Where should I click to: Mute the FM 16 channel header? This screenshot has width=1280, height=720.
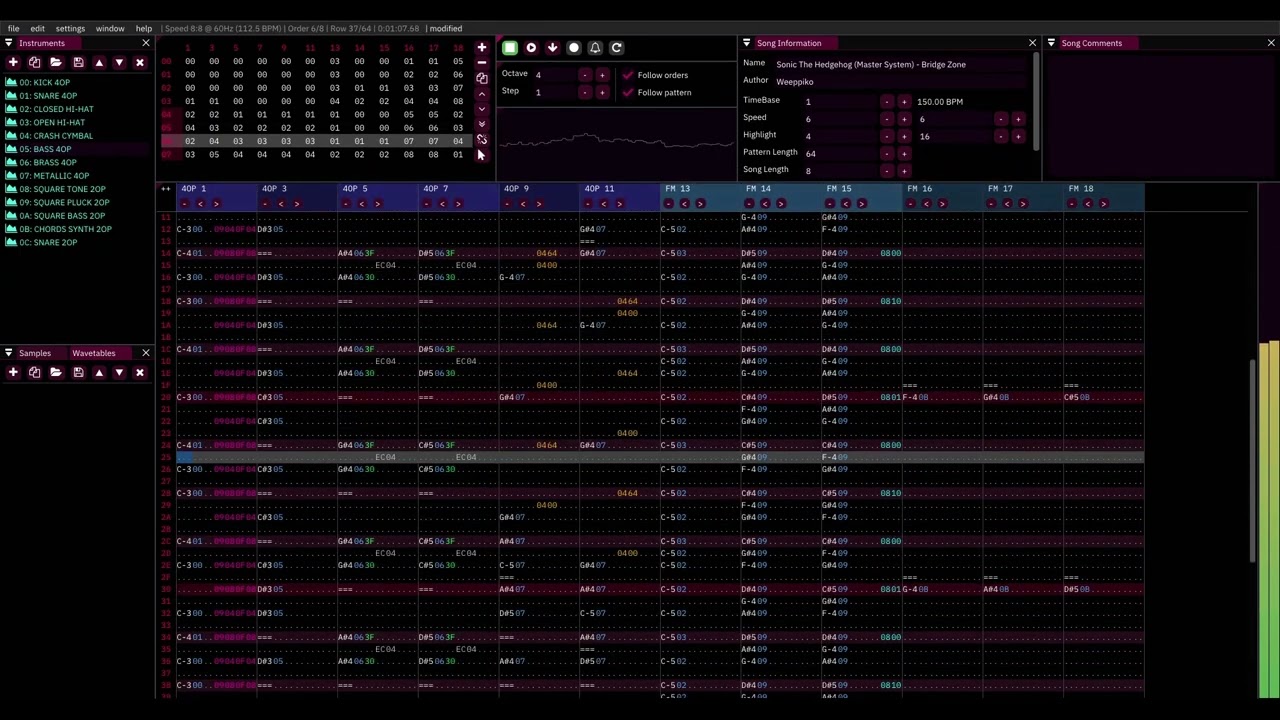(920, 188)
